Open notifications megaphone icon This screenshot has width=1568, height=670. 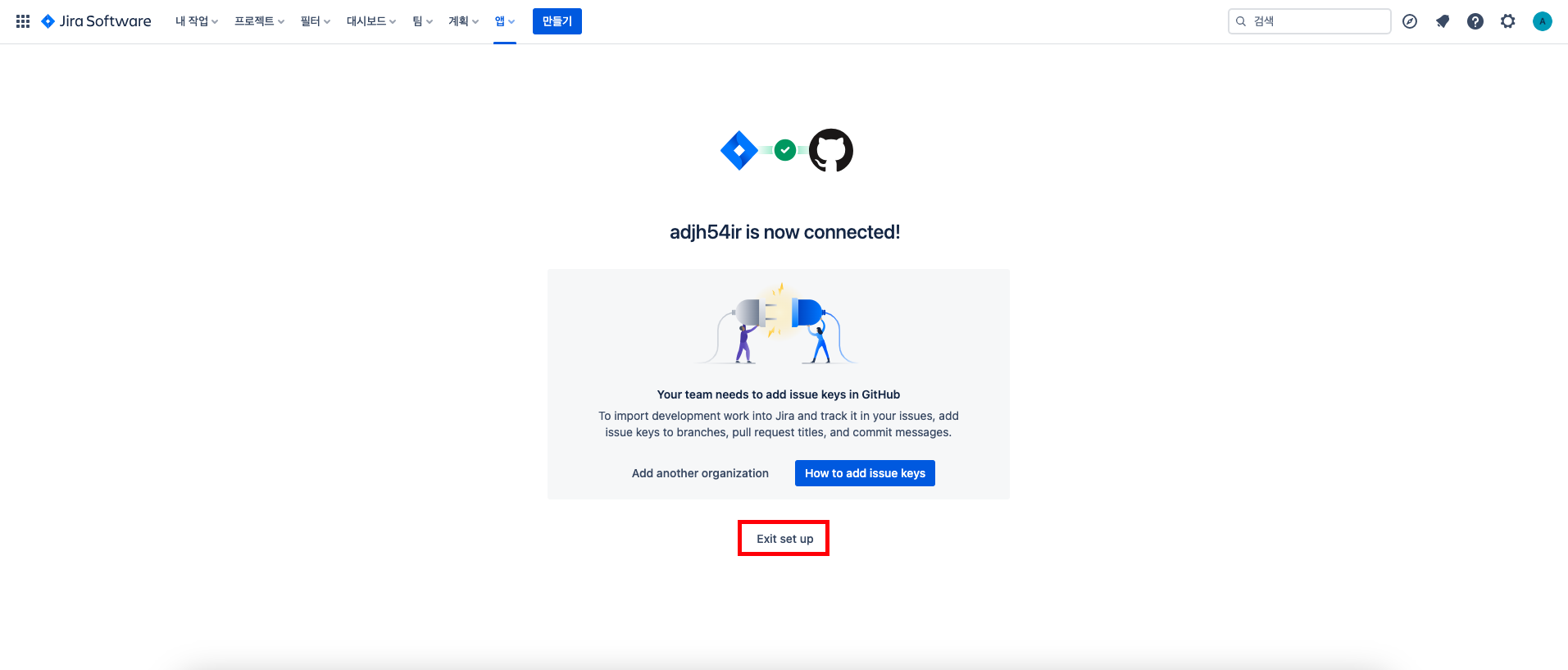pyautogui.click(x=1443, y=21)
